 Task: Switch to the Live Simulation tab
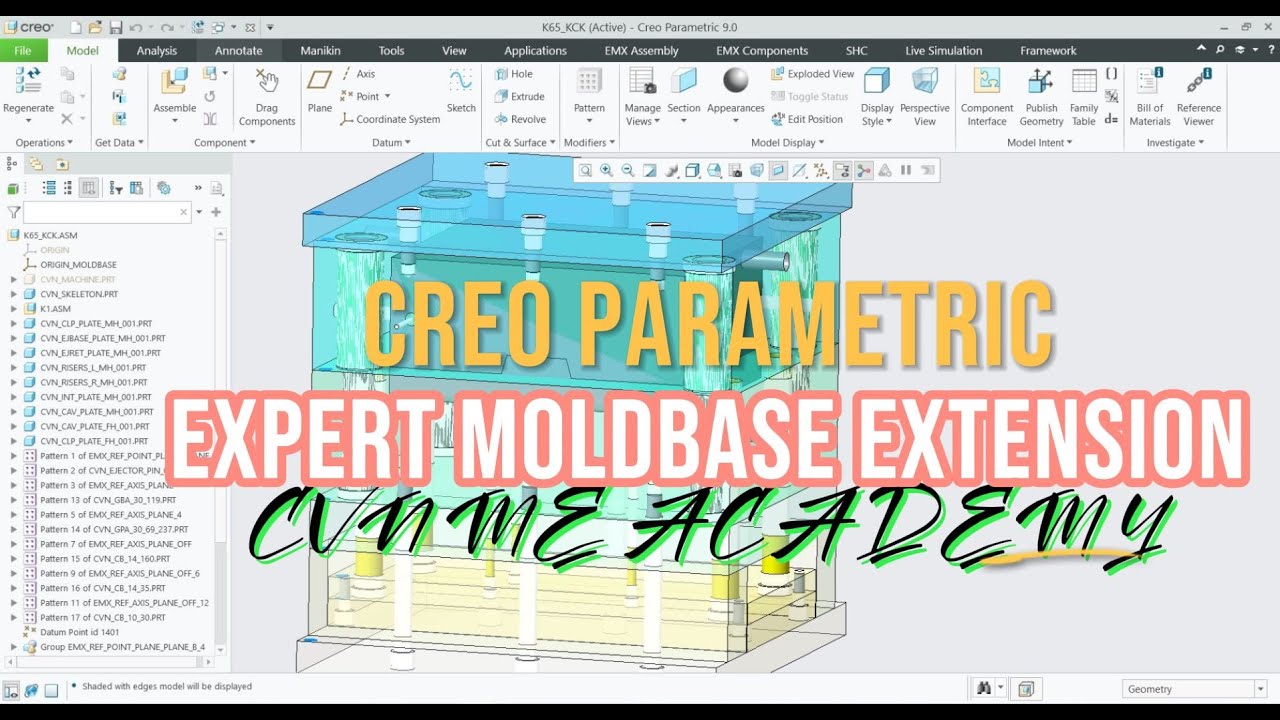click(943, 51)
